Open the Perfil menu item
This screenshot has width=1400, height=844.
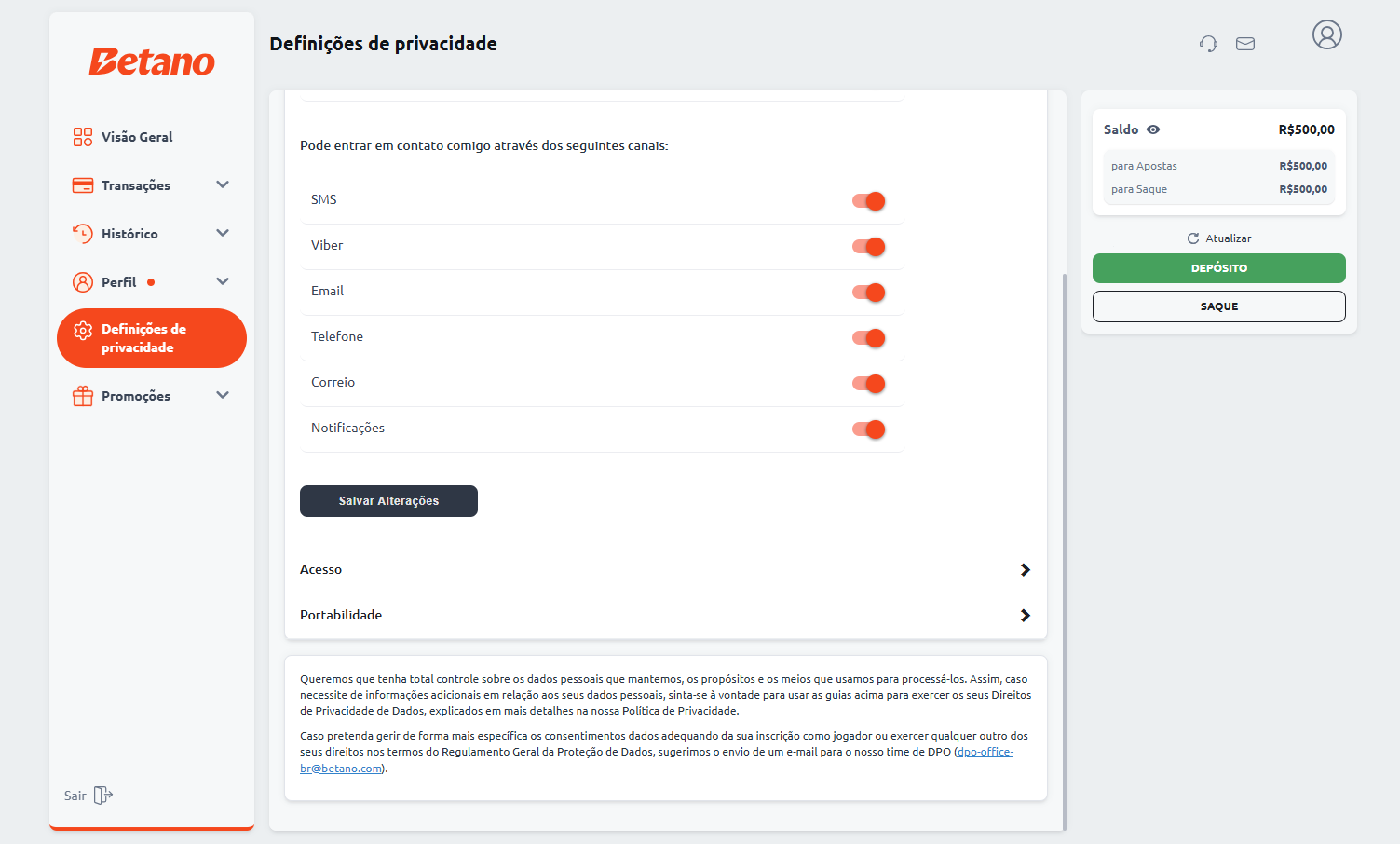(119, 282)
